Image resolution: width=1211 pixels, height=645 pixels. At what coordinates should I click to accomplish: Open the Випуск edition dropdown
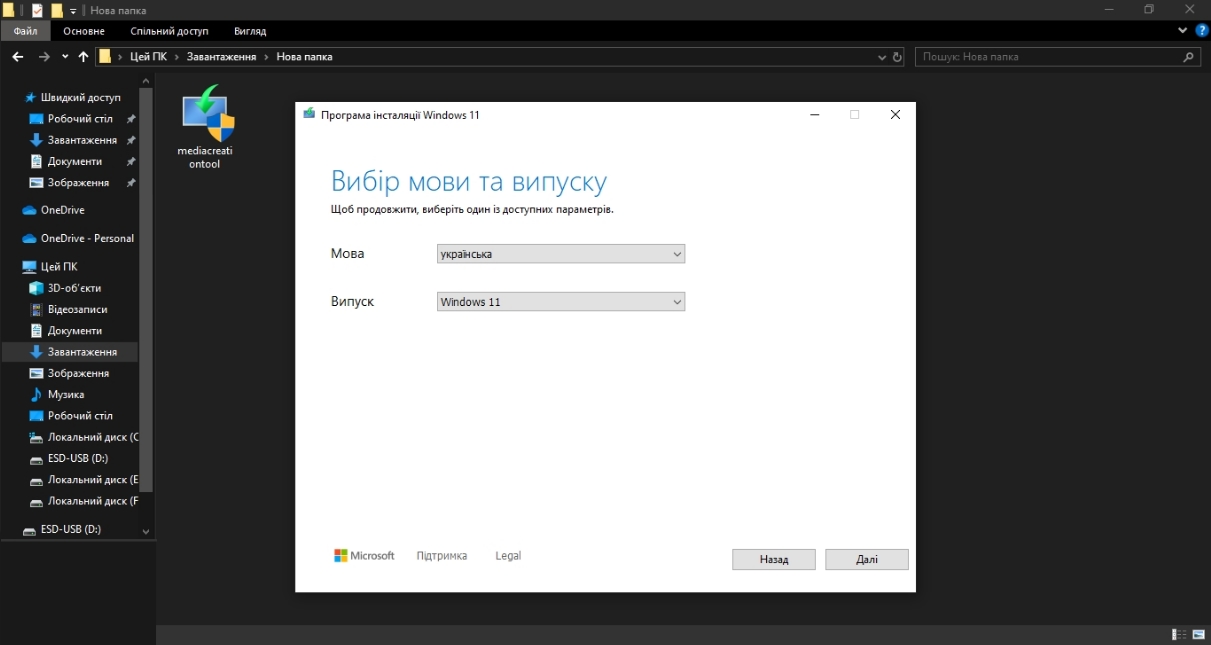click(561, 302)
